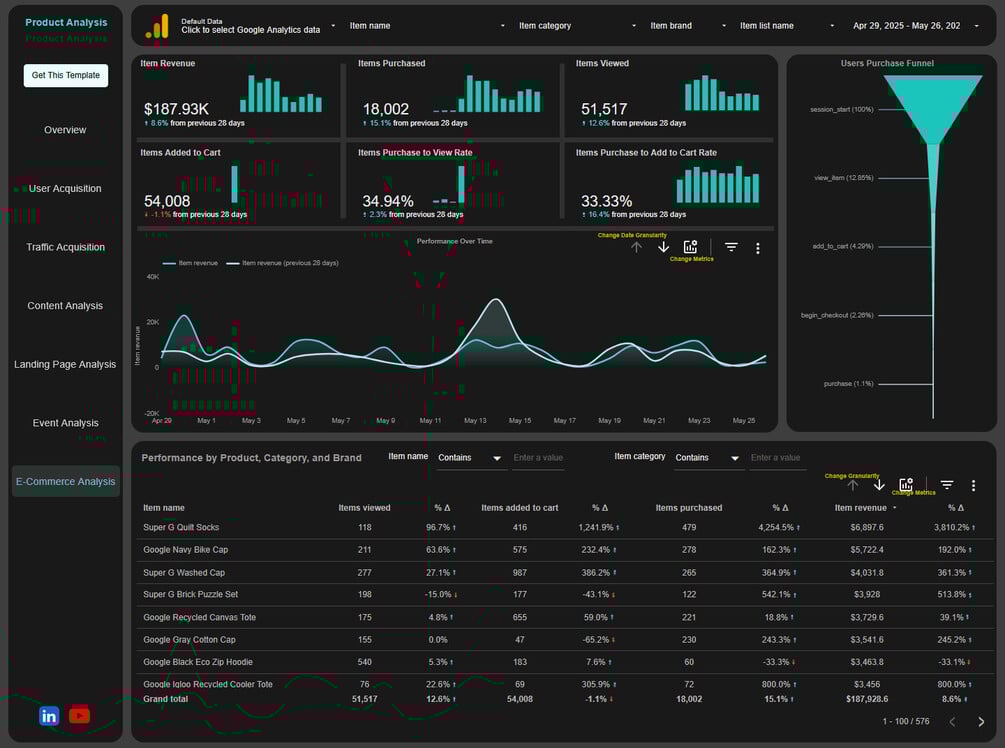Sort table by Item revenue column header
1005x748 pixels.
[860, 508]
